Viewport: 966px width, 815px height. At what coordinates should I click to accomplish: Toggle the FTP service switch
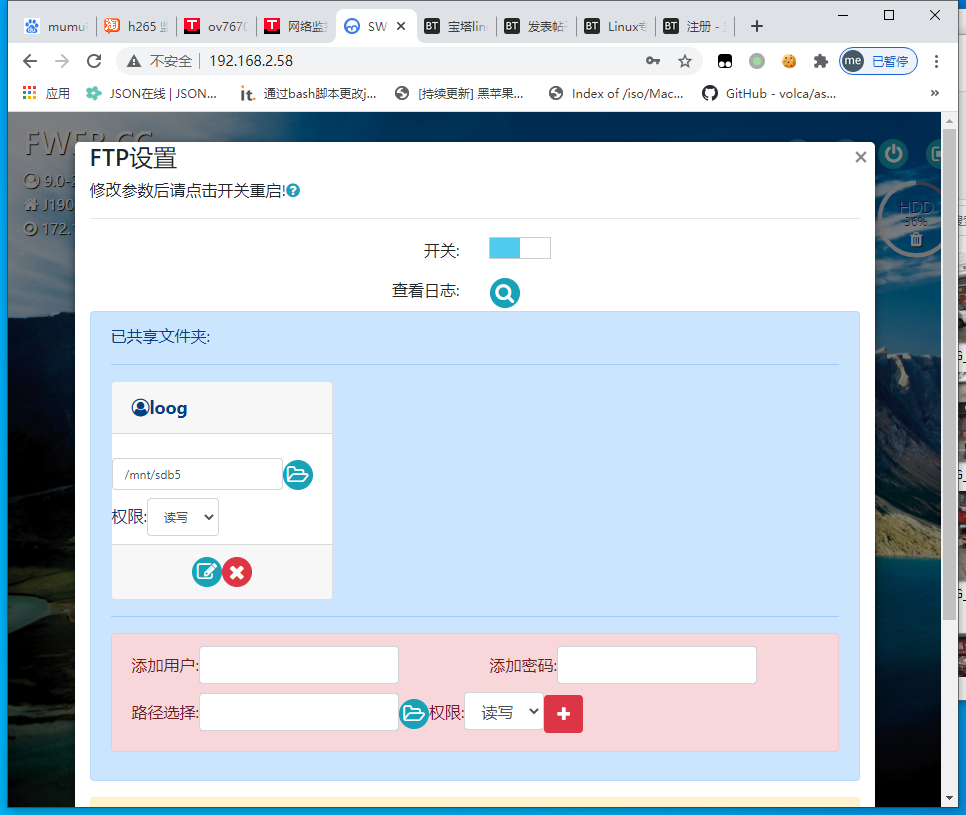pos(519,248)
